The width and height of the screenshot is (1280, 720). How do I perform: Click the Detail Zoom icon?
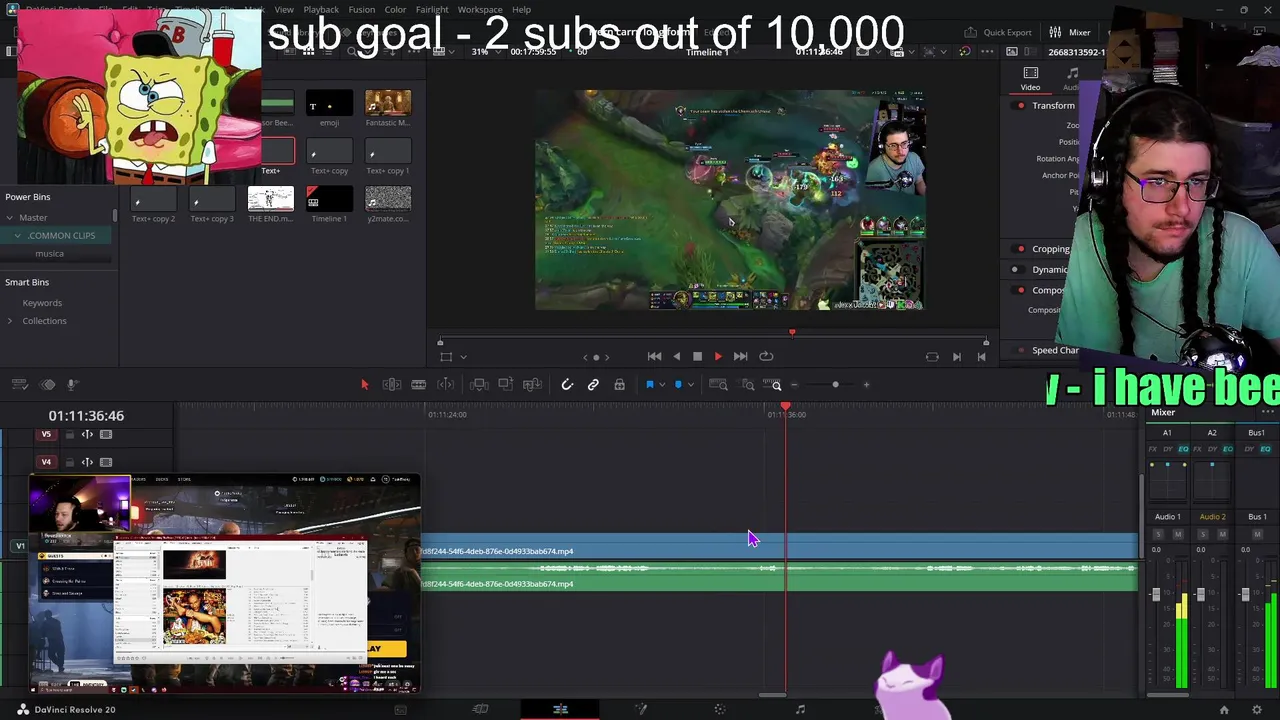point(748,385)
